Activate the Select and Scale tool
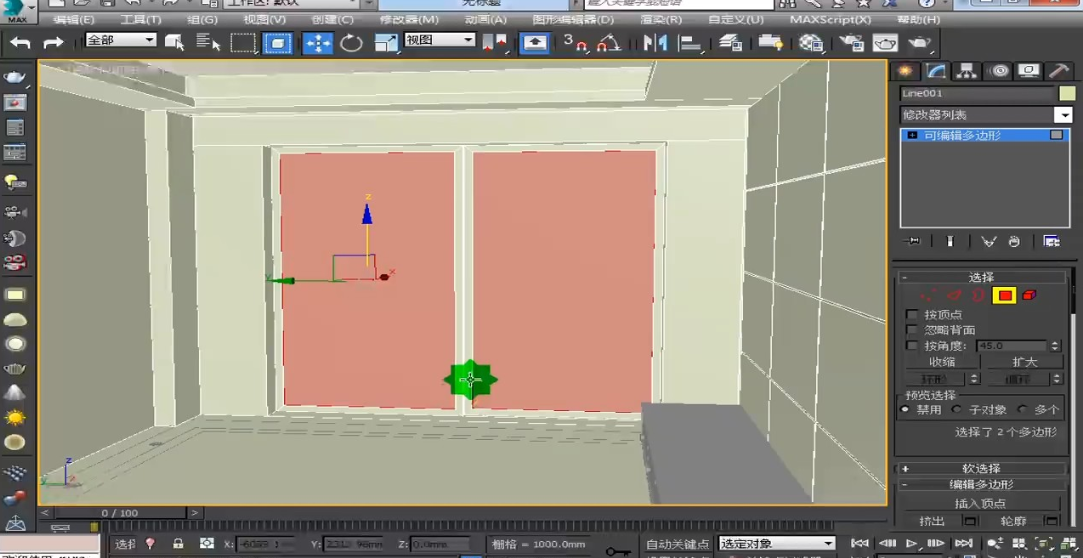1083x558 pixels. (386, 43)
